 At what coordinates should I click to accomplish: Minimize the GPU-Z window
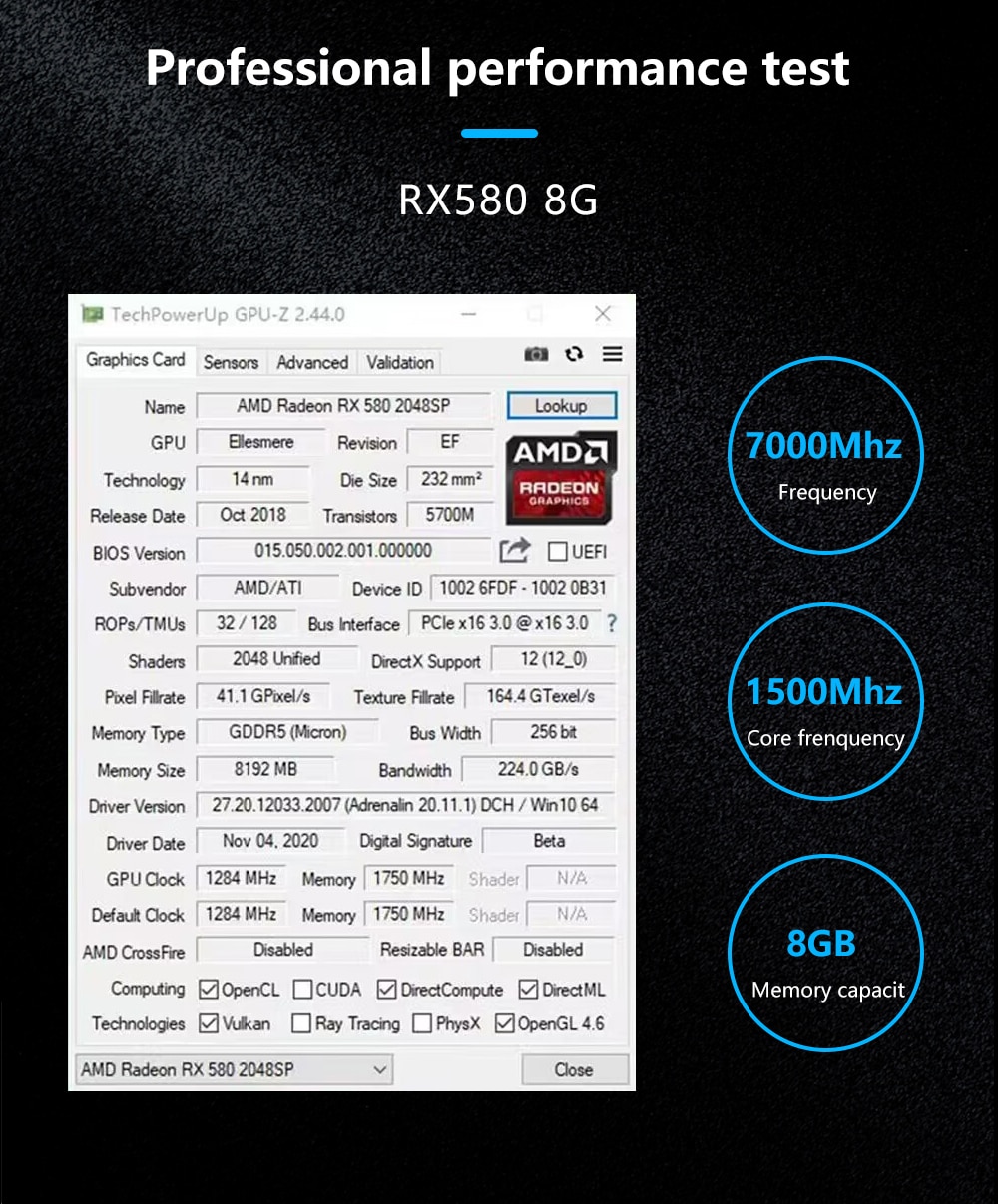[469, 314]
